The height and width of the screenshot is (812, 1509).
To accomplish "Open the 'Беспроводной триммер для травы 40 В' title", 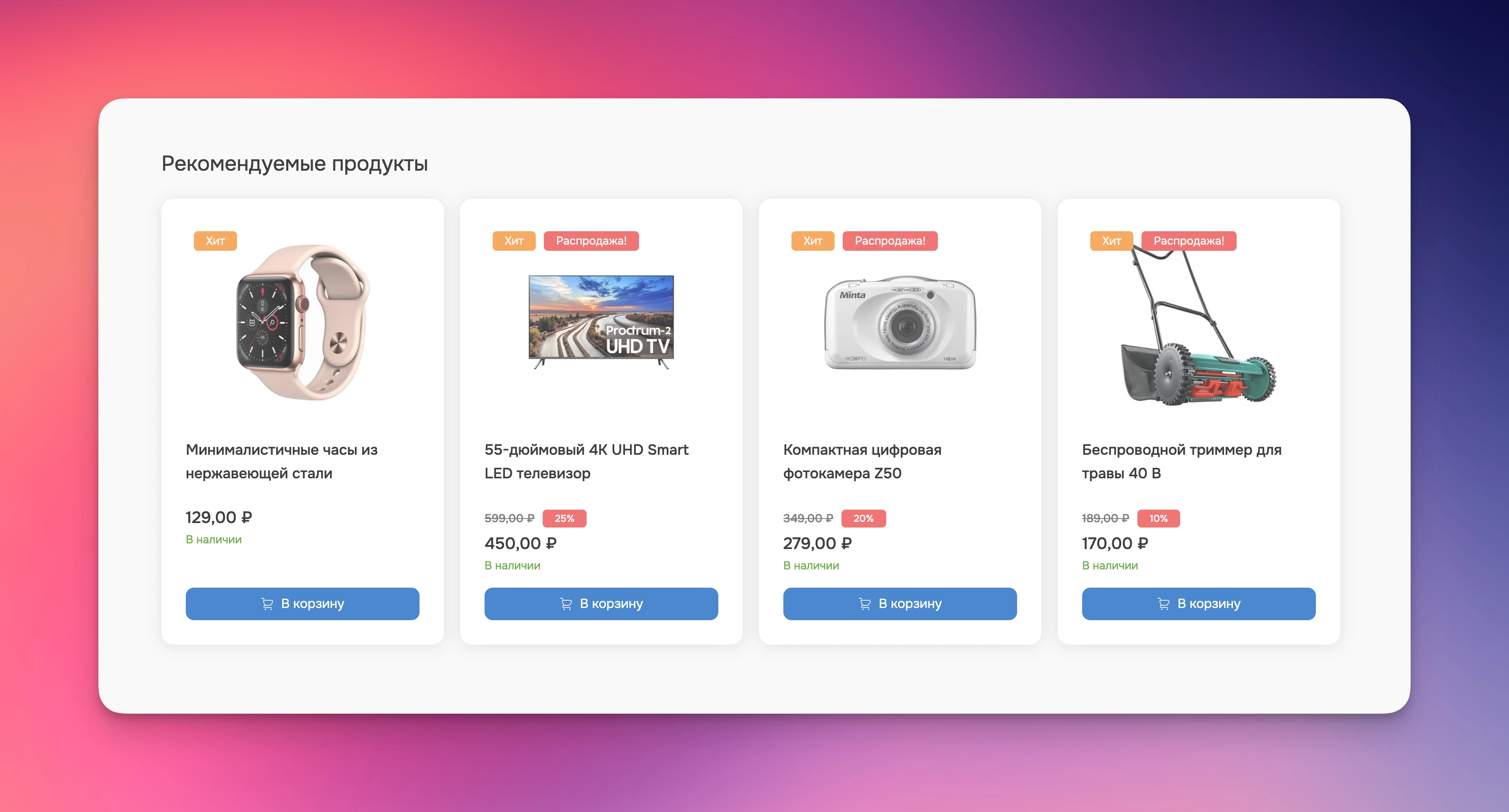I will [1181, 461].
